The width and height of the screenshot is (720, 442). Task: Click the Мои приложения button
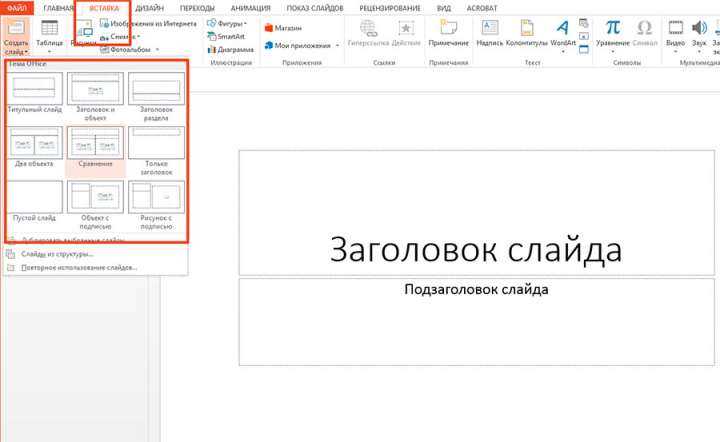pyautogui.click(x=298, y=45)
